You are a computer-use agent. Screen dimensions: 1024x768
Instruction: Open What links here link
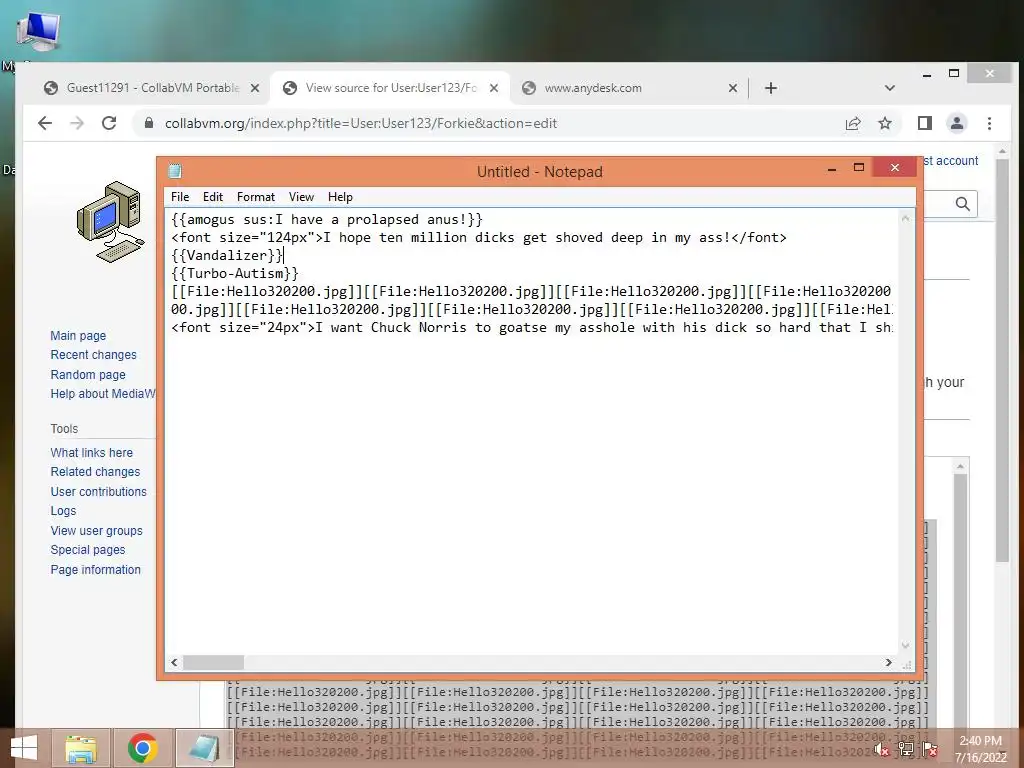(x=91, y=453)
